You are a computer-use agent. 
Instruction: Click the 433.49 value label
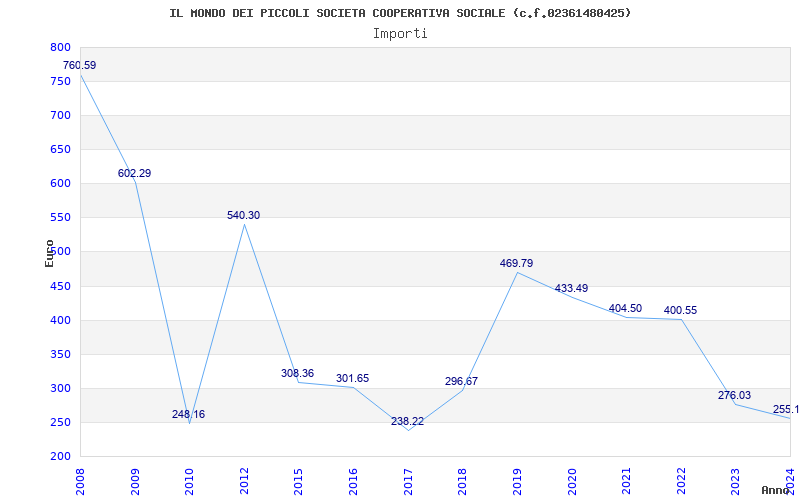pos(571,288)
